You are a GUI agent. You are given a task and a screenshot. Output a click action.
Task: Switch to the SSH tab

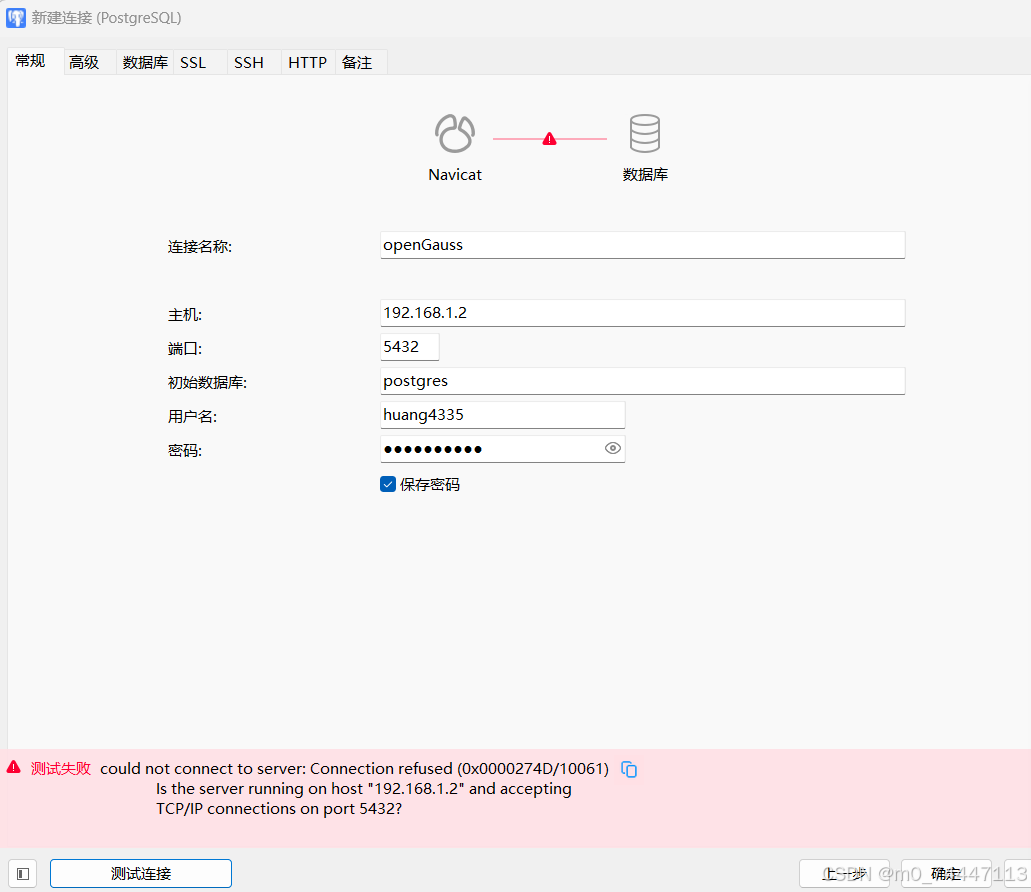[x=248, y=61]
